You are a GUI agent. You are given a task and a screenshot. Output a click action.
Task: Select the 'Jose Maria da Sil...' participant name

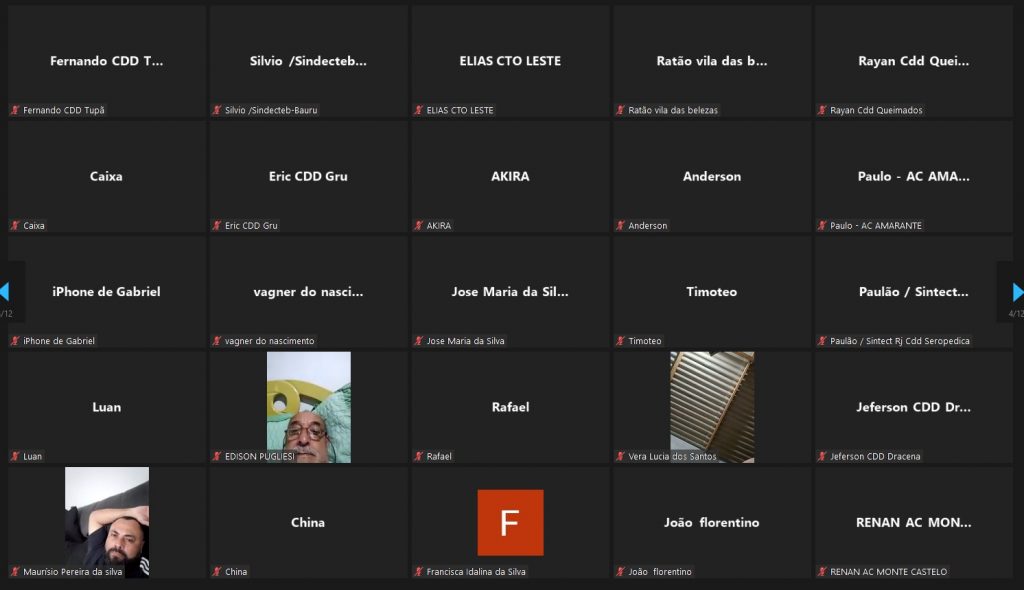point(510,291)
